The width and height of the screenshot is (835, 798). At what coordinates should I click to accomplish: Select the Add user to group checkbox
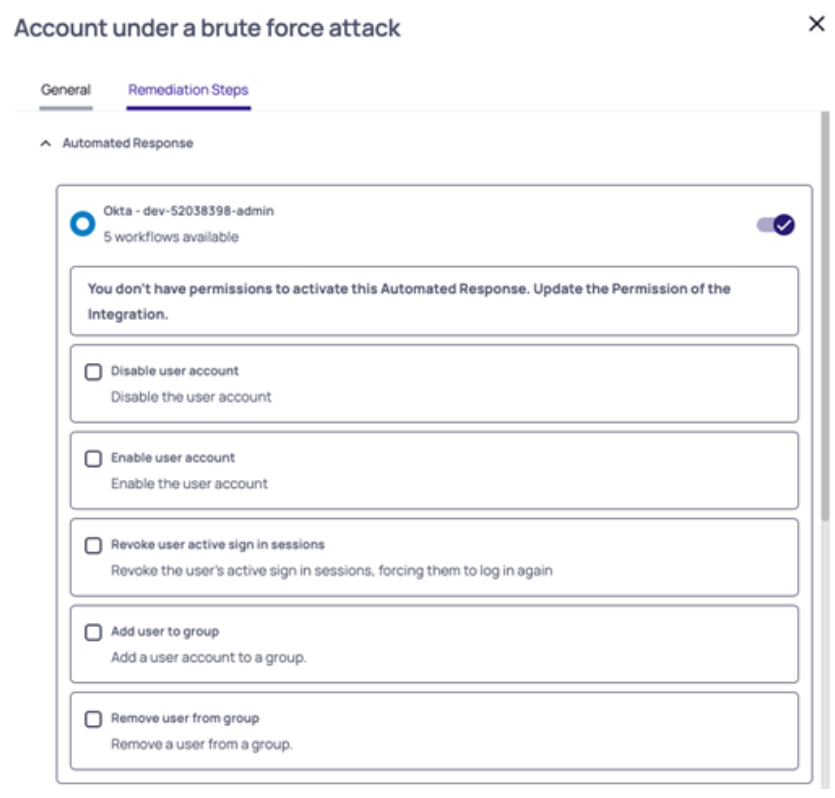point(93,633)
